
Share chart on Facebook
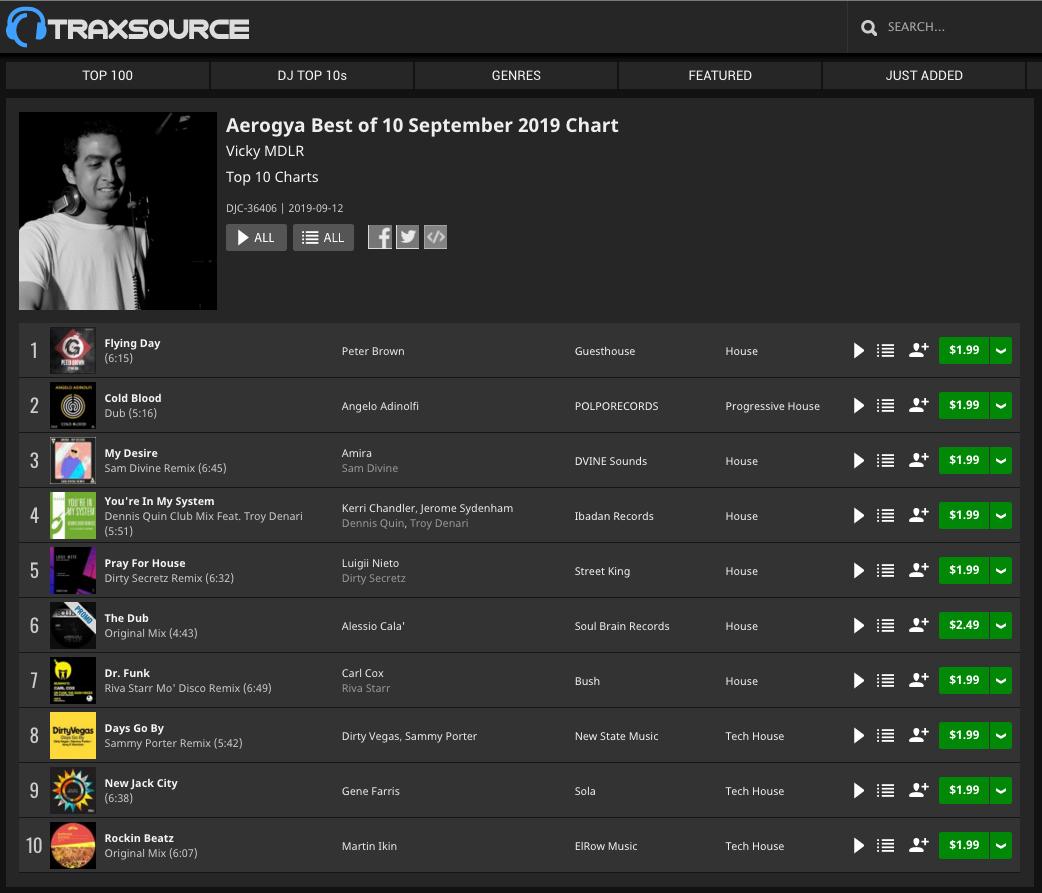point(380,237)
